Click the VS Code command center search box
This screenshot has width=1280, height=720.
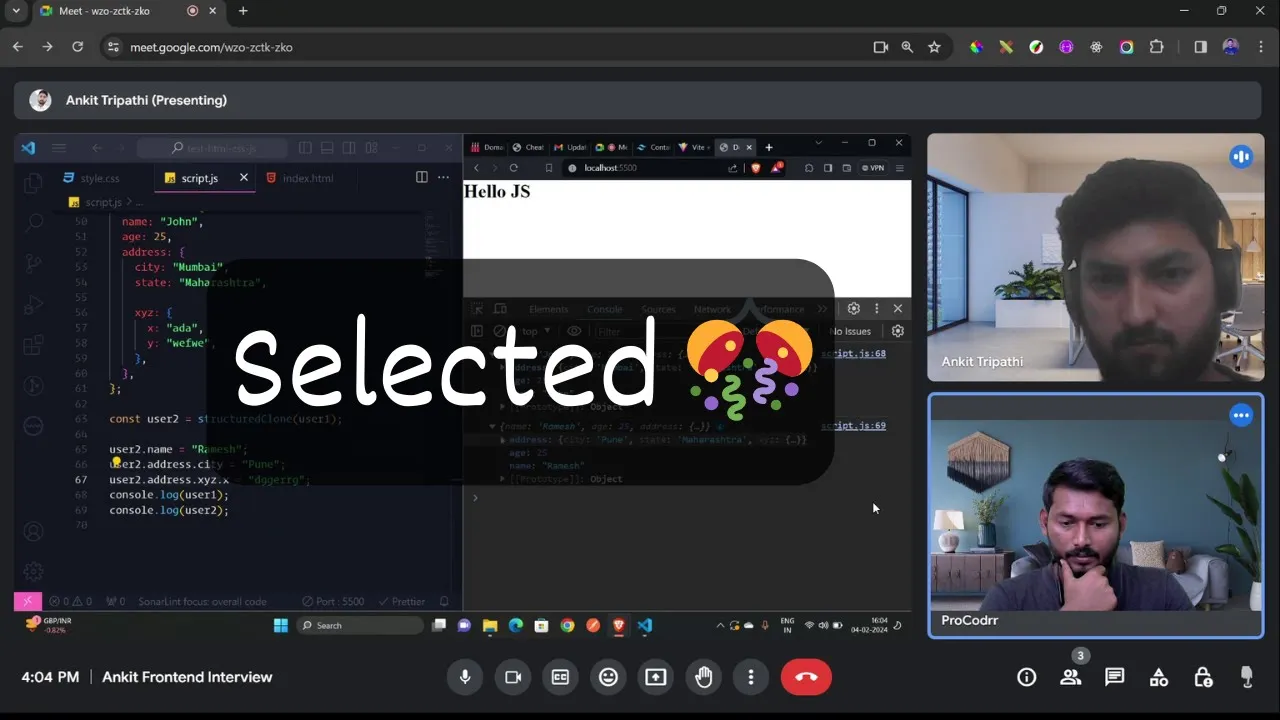tap(212, 148)
